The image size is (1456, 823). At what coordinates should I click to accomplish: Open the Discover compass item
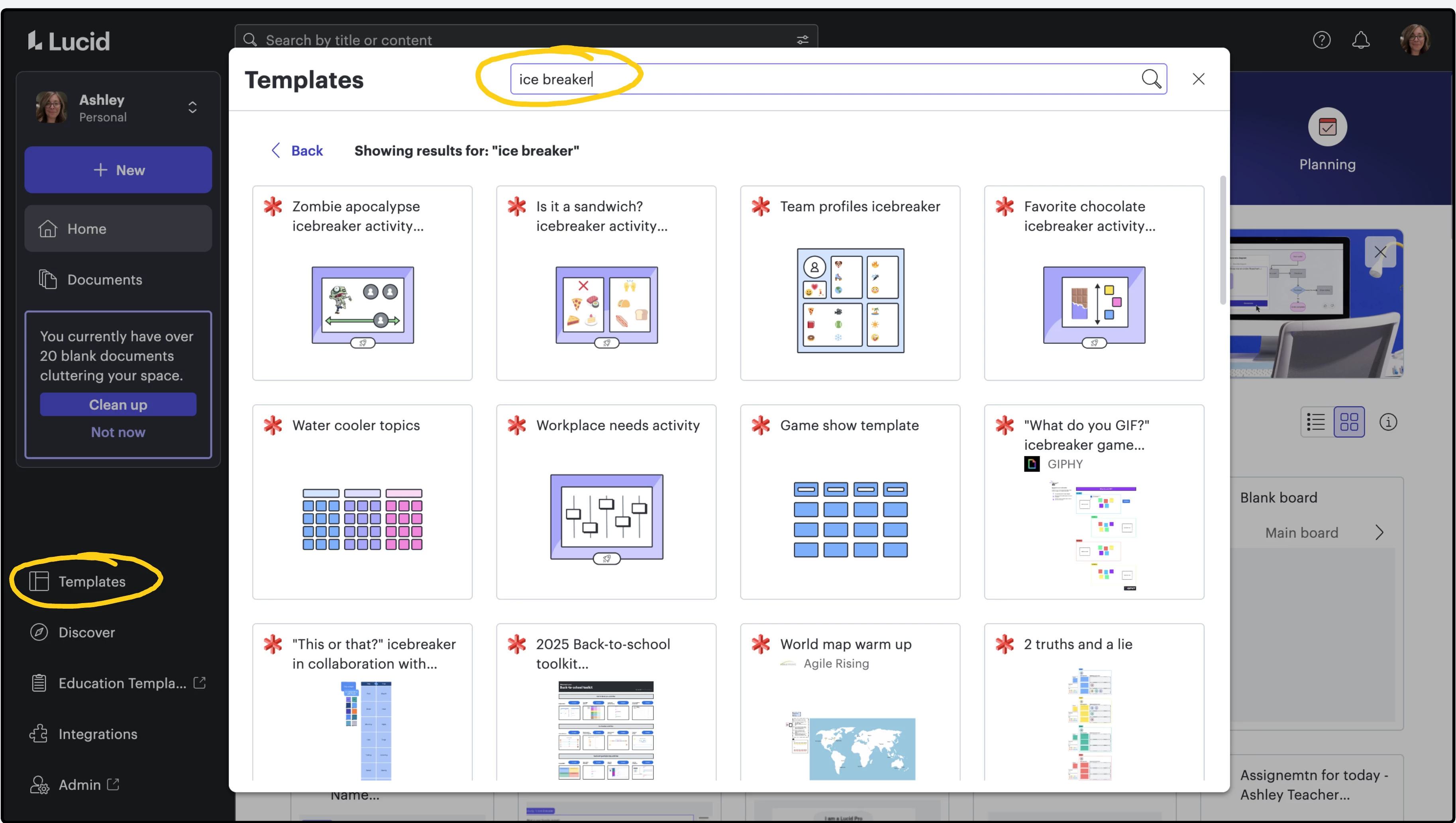[86, 632]
